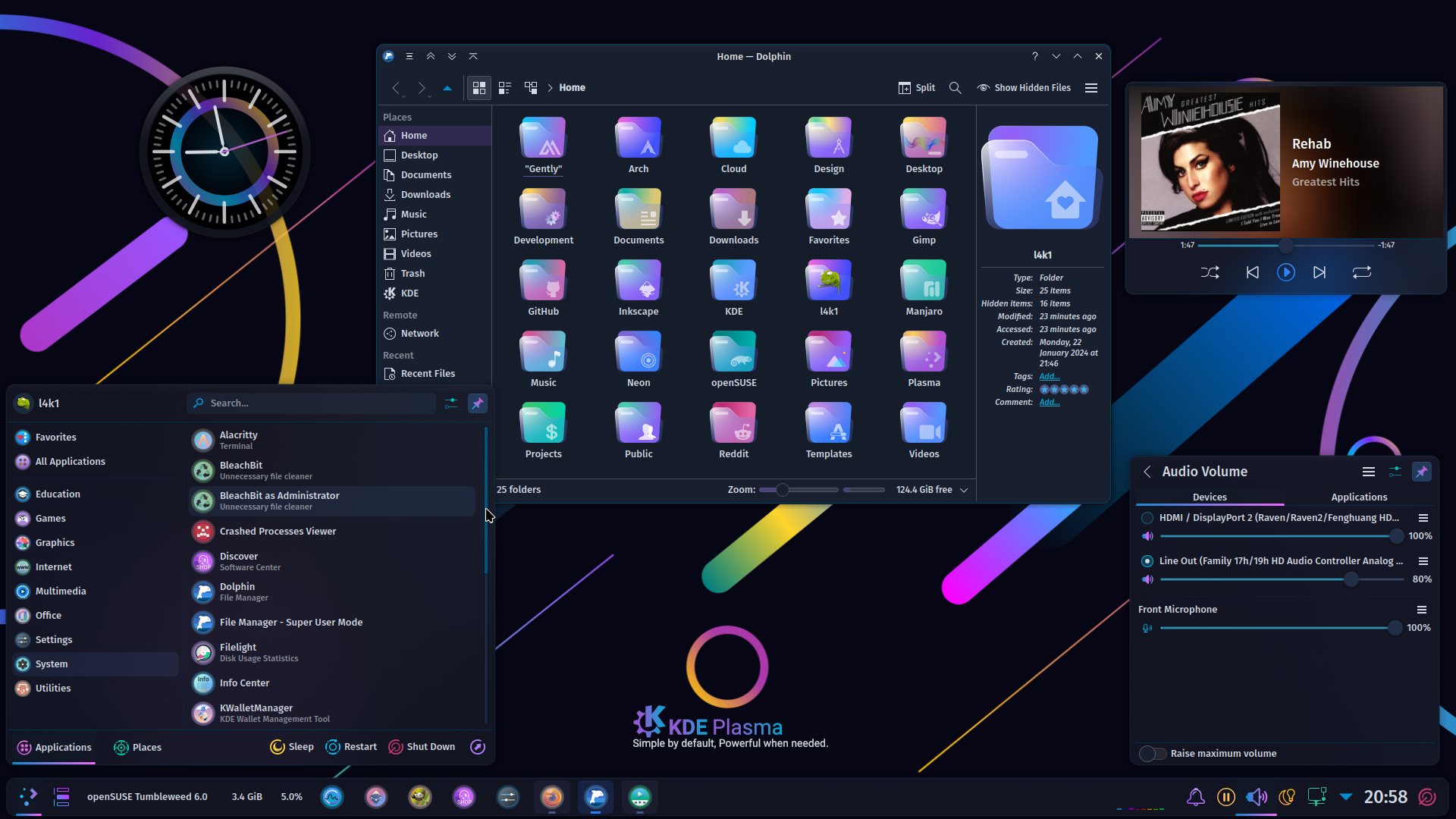This screenshot has width=1456, height=819.
Task: Select Places tab in launcher footer
Action: (137, 747)
